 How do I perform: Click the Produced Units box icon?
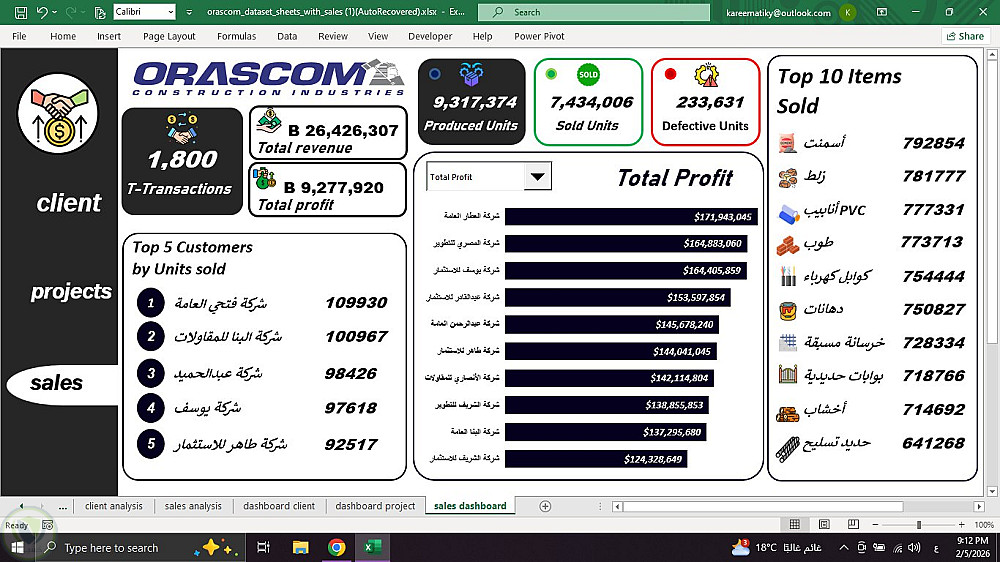point(471,75)
